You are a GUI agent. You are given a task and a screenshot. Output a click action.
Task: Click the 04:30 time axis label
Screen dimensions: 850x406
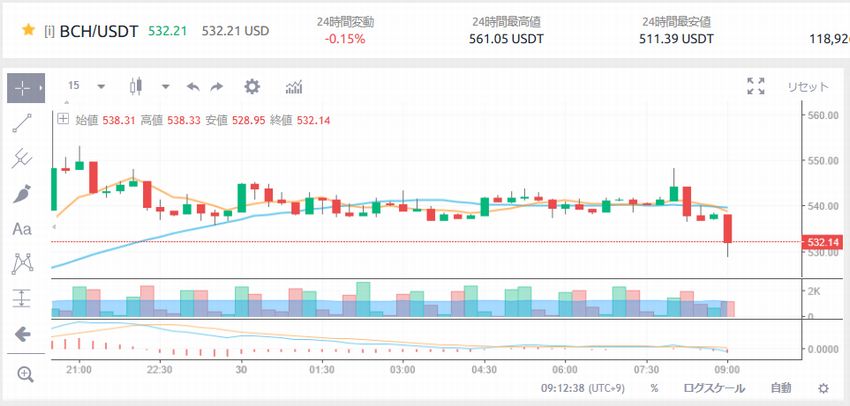click(484, 370)
